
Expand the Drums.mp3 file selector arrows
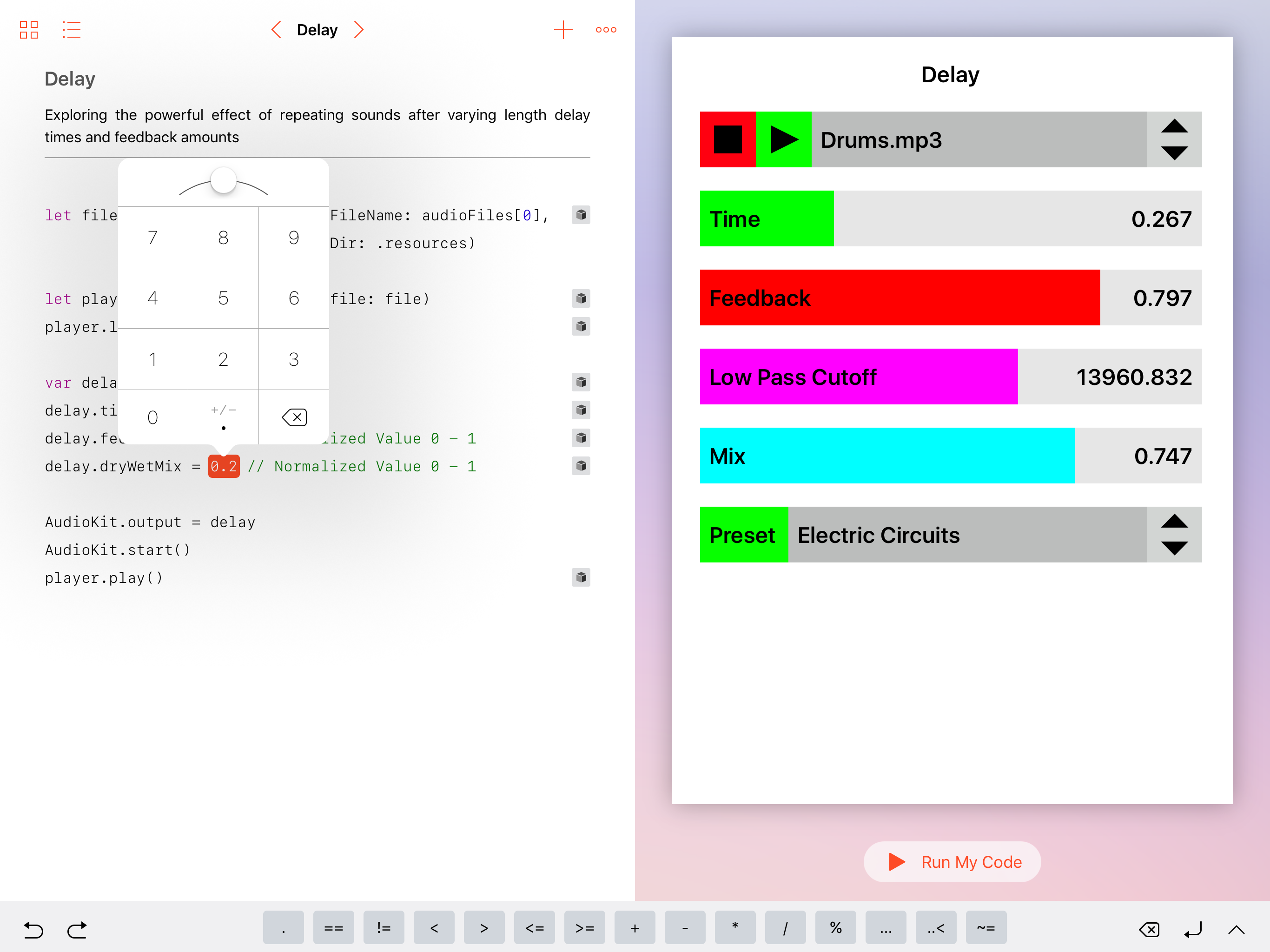click(1174, 139)
